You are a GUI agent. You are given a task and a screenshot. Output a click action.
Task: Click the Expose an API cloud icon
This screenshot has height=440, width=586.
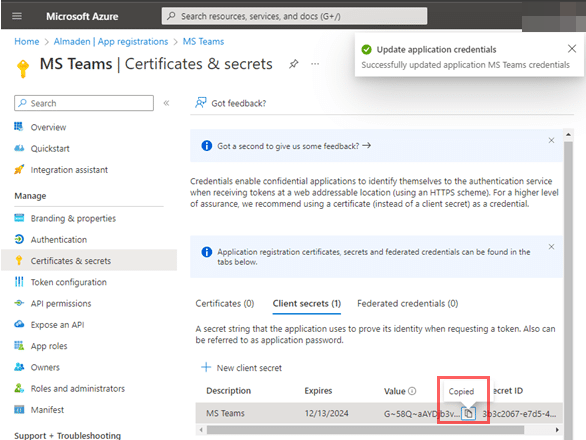click(19, 324)
